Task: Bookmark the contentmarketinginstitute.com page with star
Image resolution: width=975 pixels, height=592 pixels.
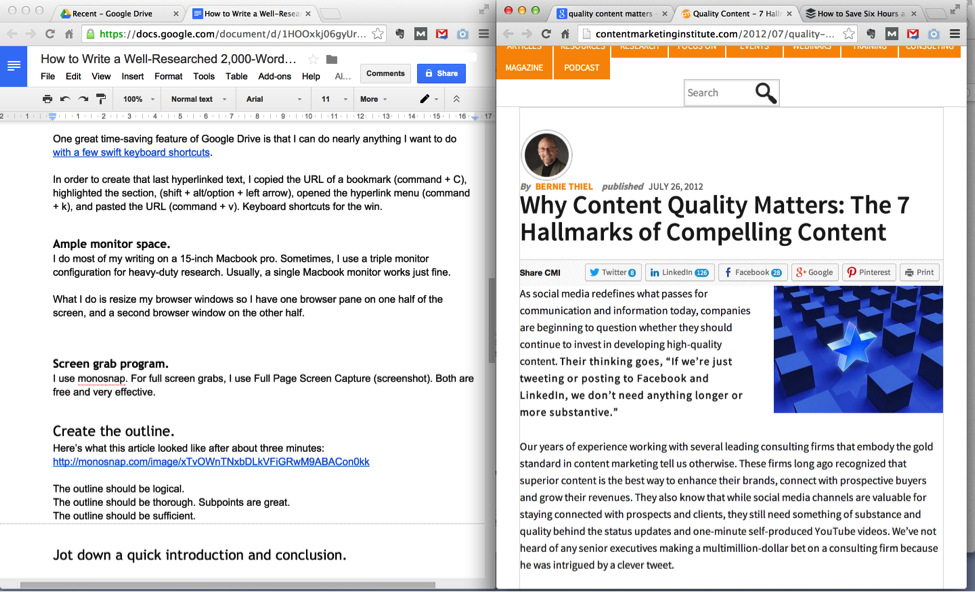Action: click(x=850, y=33)
